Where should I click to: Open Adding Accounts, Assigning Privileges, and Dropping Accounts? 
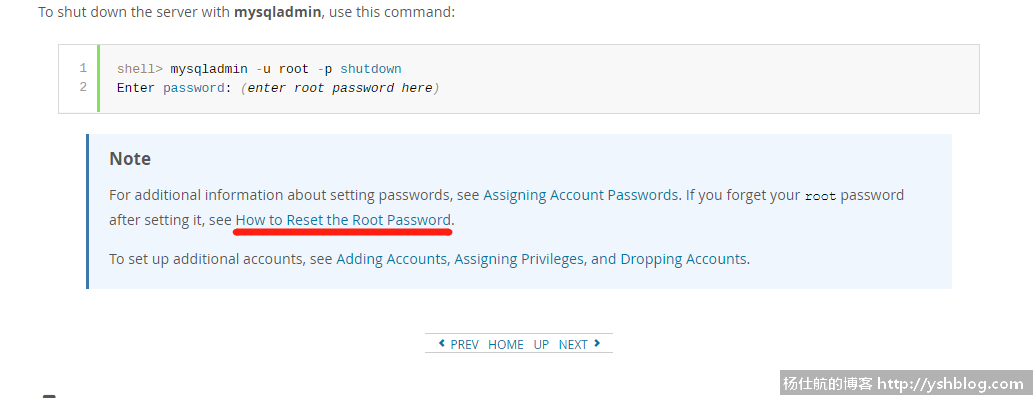542,259
